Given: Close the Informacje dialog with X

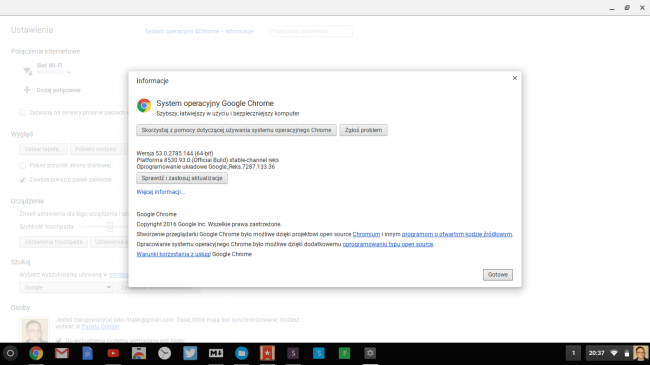Looking at the screenshot, I should (514, 78).
